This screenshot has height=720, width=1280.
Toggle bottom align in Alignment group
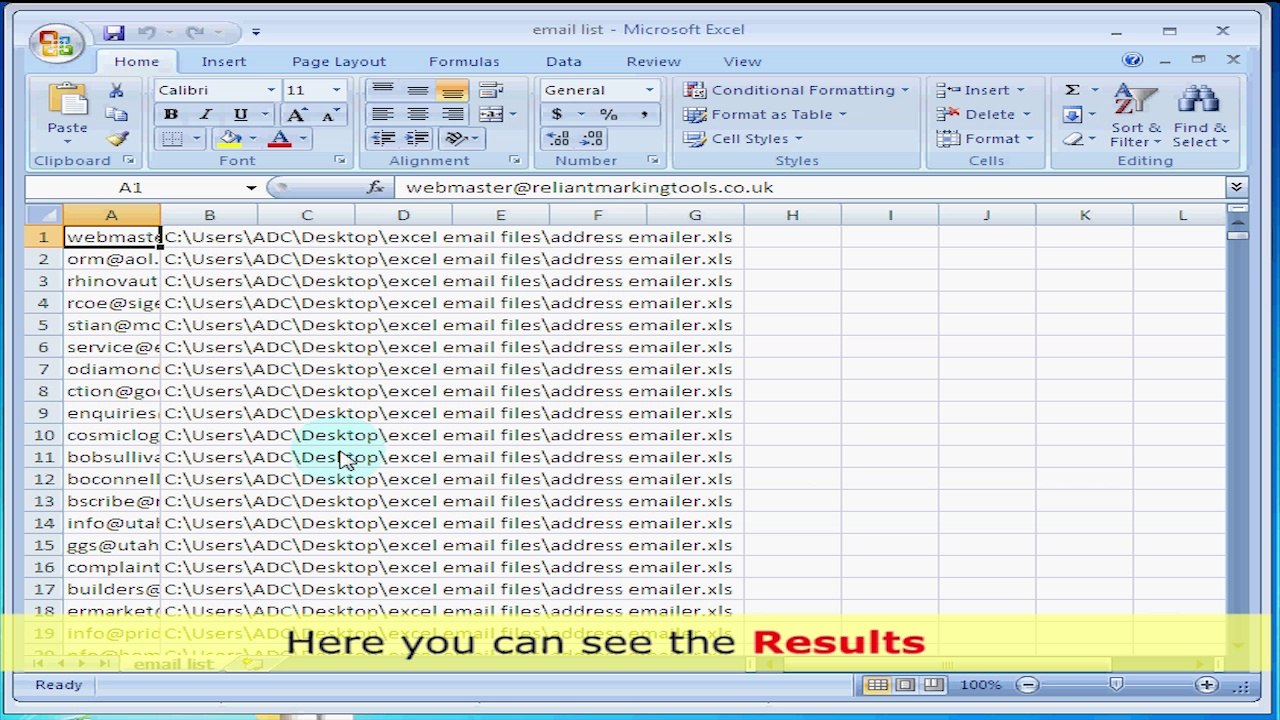(452, 91)
